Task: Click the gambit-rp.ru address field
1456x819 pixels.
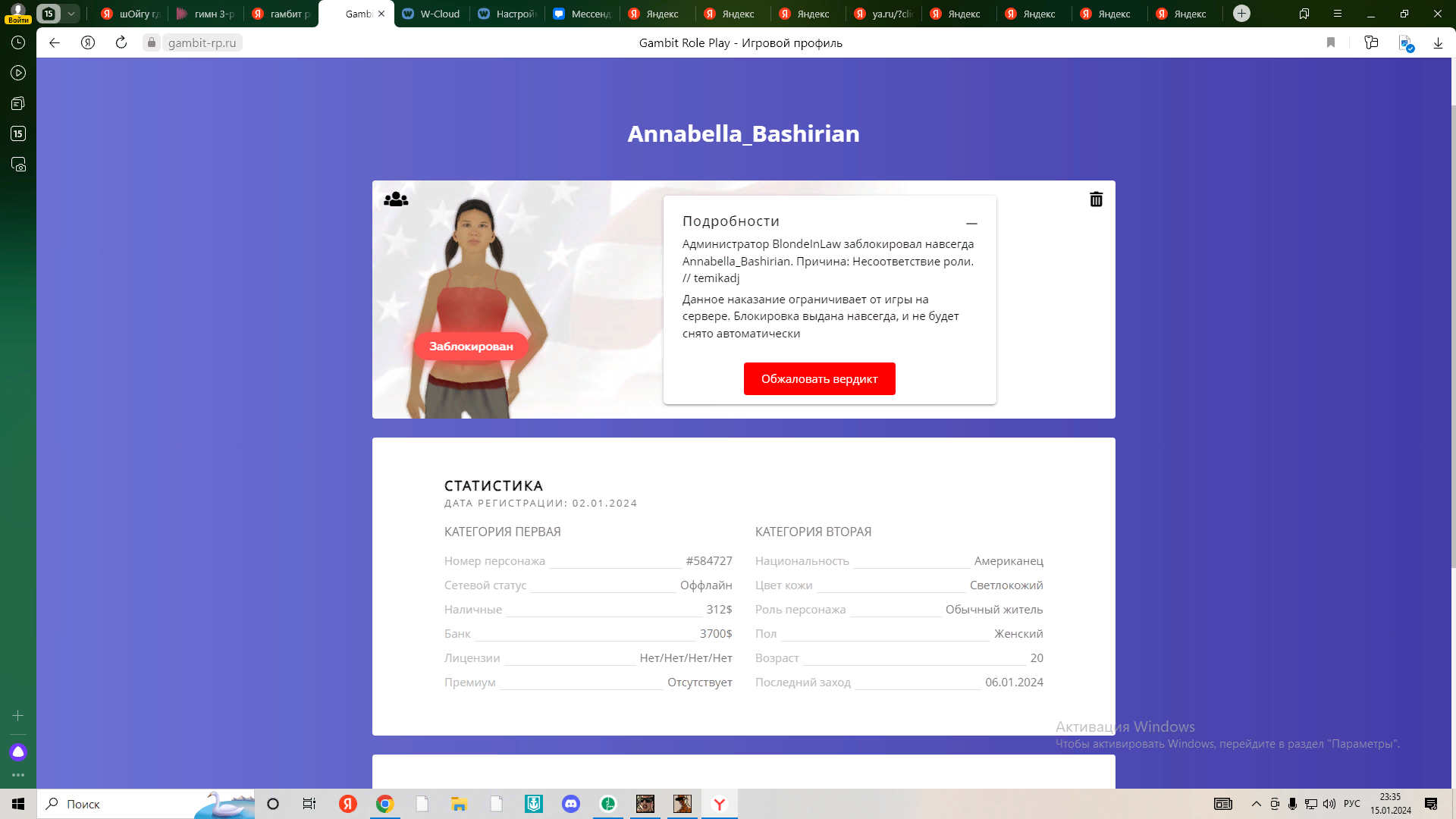Action: tap(202, 43)
